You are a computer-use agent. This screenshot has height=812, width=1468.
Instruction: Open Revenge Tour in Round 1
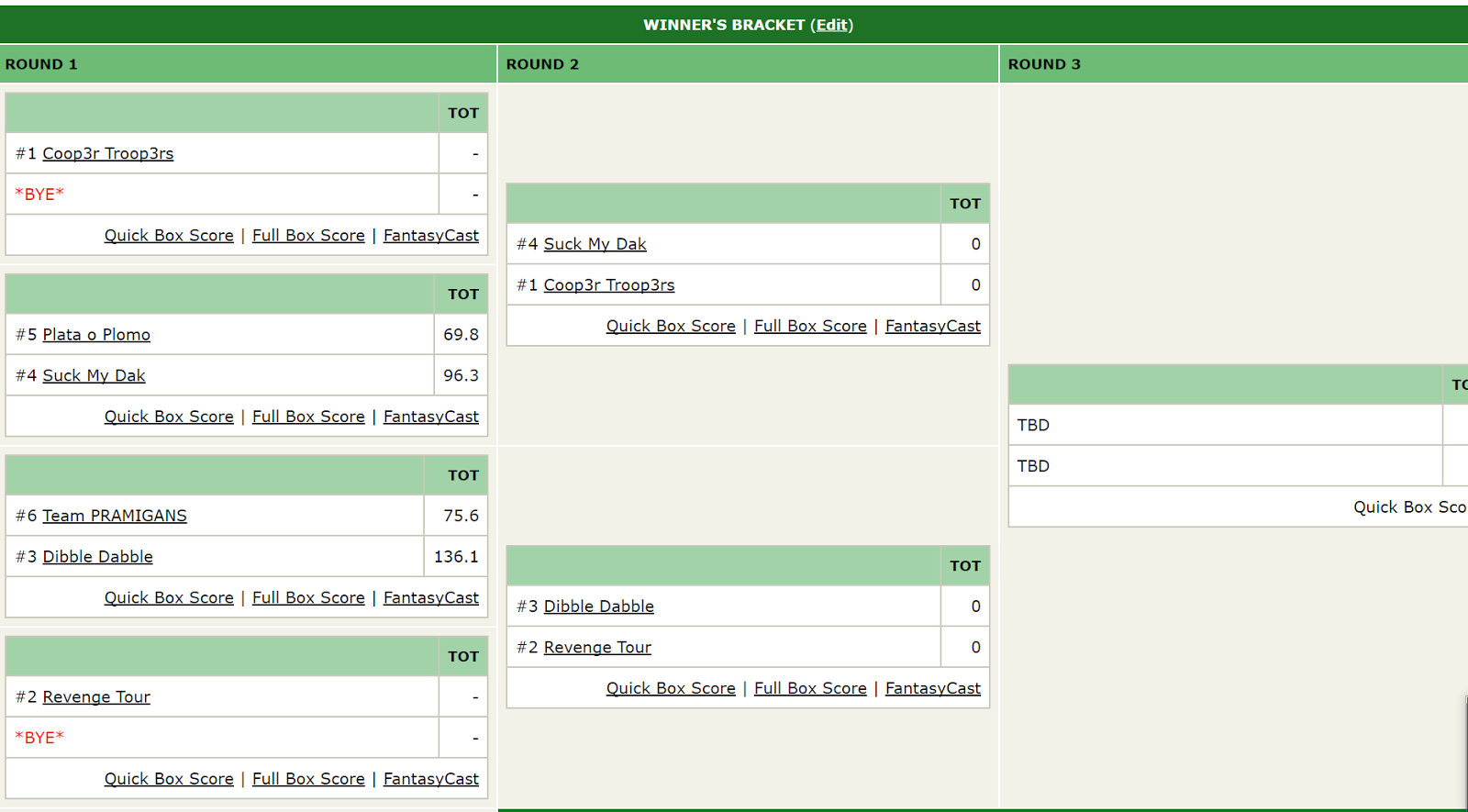[x=96, y=697]
